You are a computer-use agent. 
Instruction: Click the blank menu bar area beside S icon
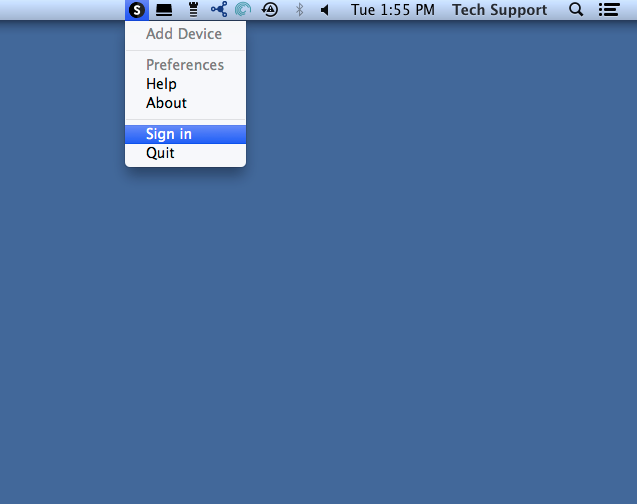click(61, 10)
